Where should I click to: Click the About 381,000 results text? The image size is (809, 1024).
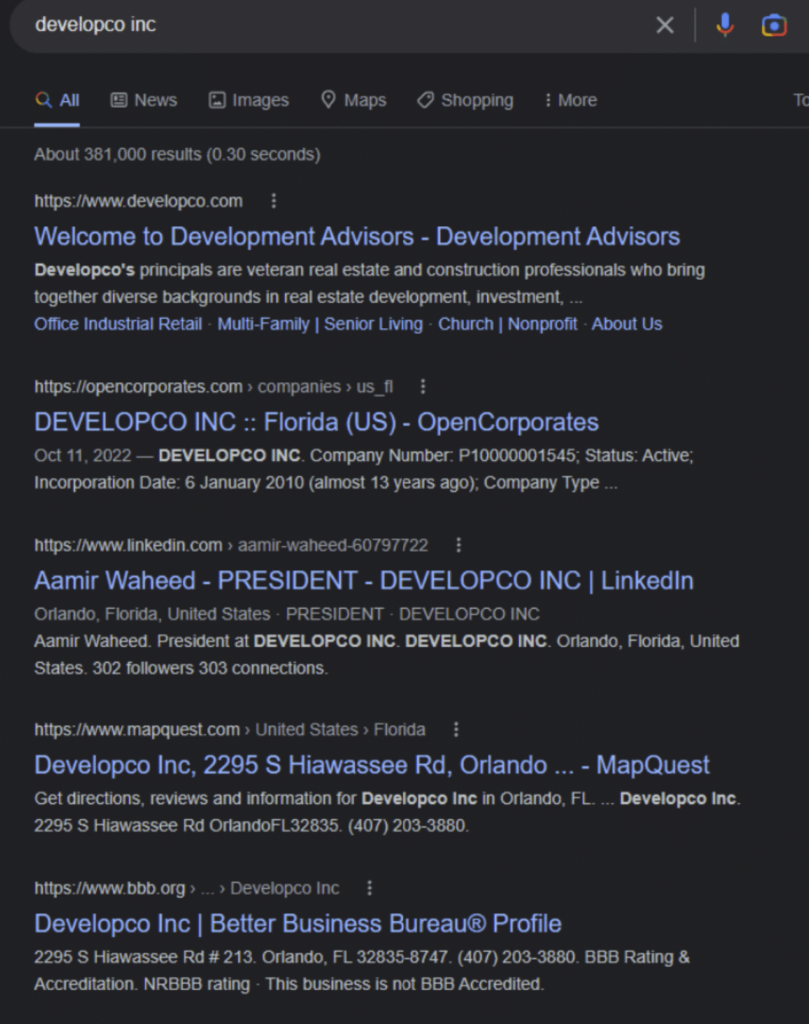177,155
